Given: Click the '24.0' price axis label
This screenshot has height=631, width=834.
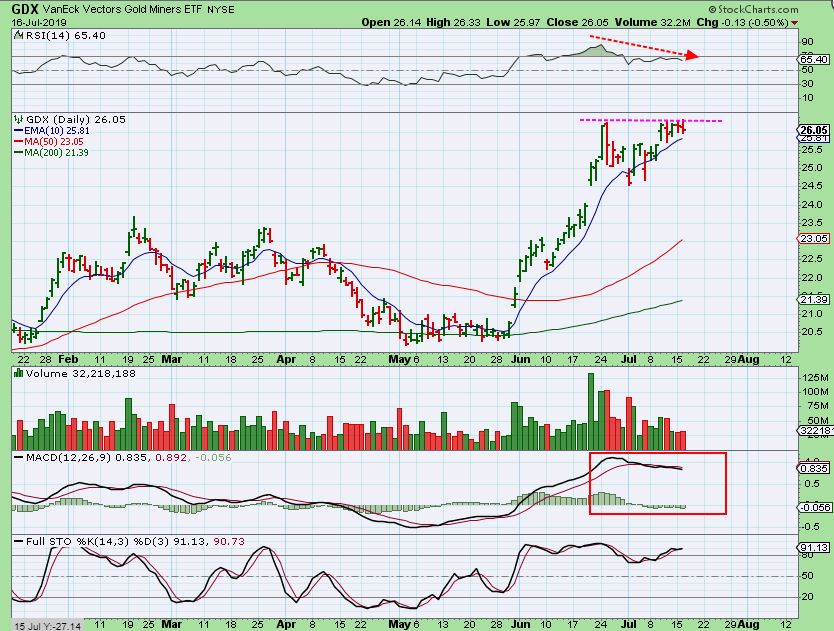Looking at the screenshot, I should click(x=812, y=205).
